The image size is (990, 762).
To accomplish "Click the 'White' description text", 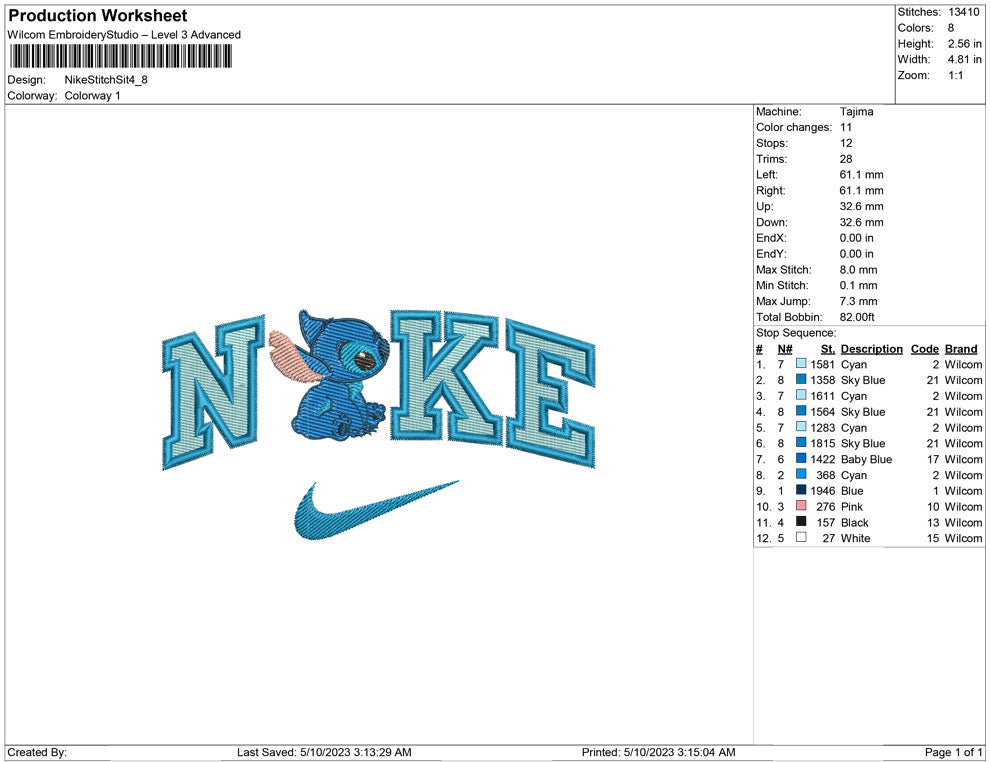I will click(855, 538).
